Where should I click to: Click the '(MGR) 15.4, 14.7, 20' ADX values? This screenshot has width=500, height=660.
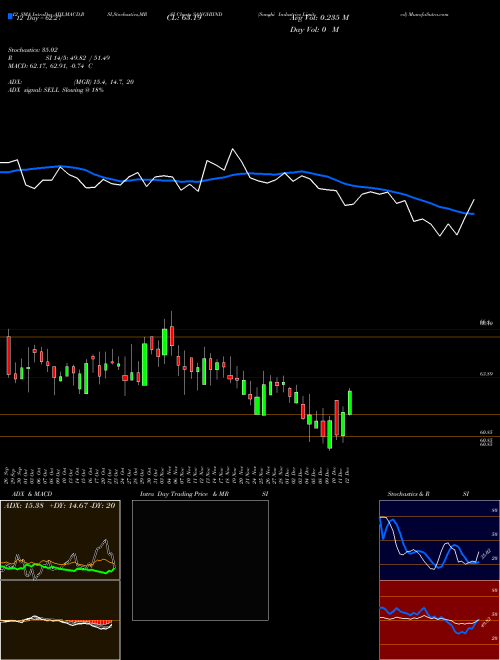point(104,82)
